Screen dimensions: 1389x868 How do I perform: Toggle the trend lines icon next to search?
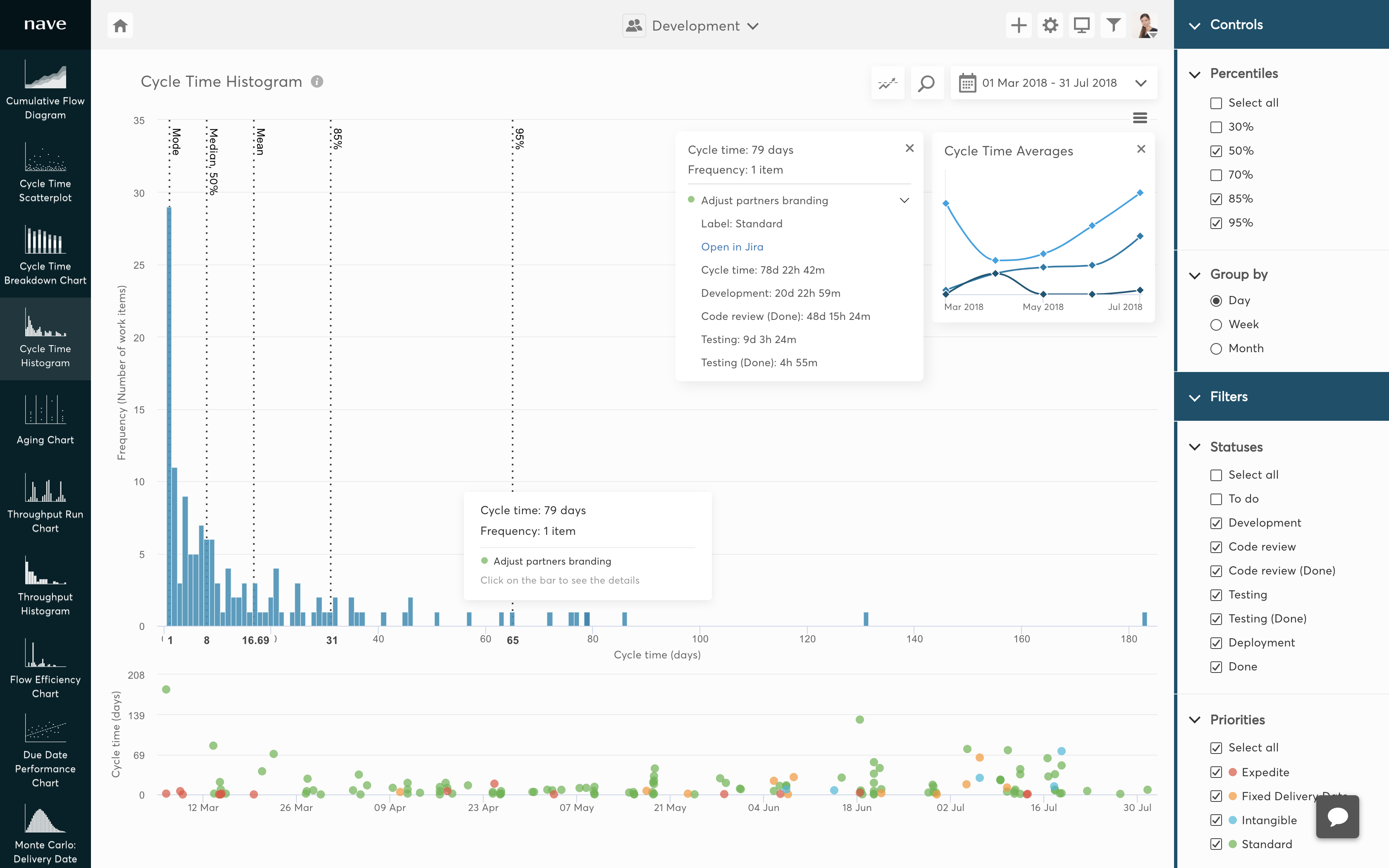tap(888, 83)
